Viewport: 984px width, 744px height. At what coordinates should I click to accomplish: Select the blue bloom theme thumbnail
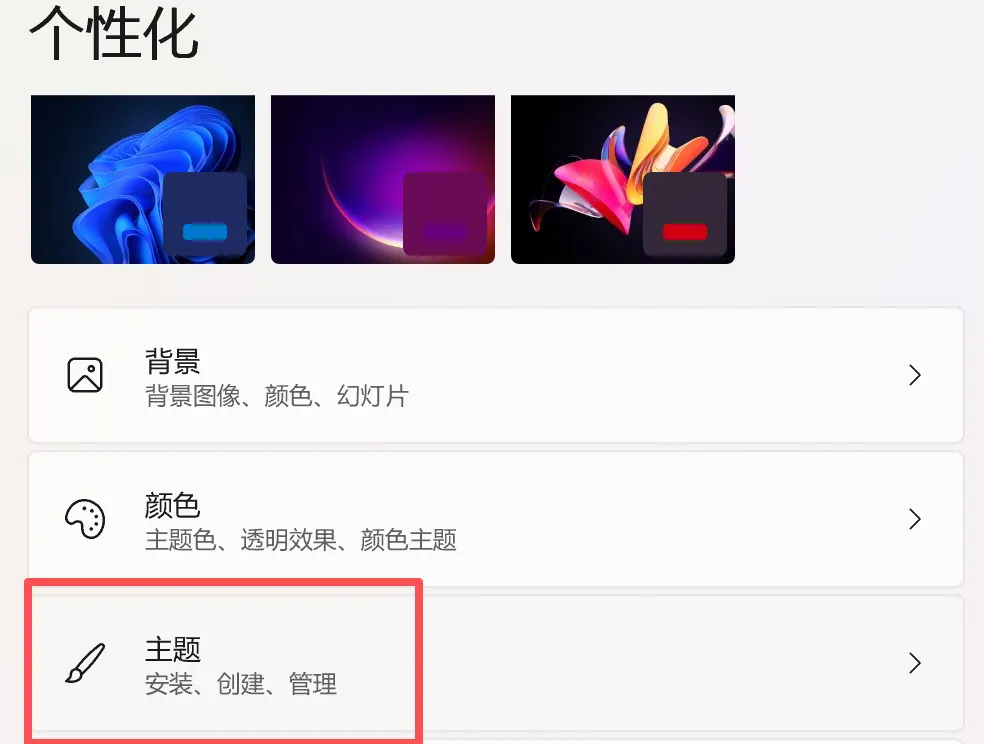click(143, 179)
